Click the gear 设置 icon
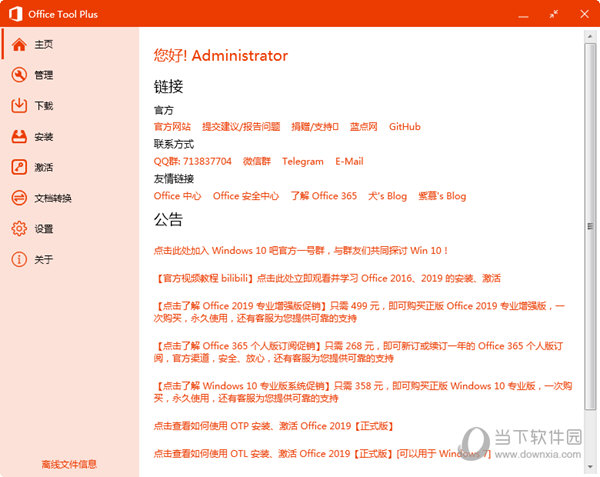 tap(19, 229)
